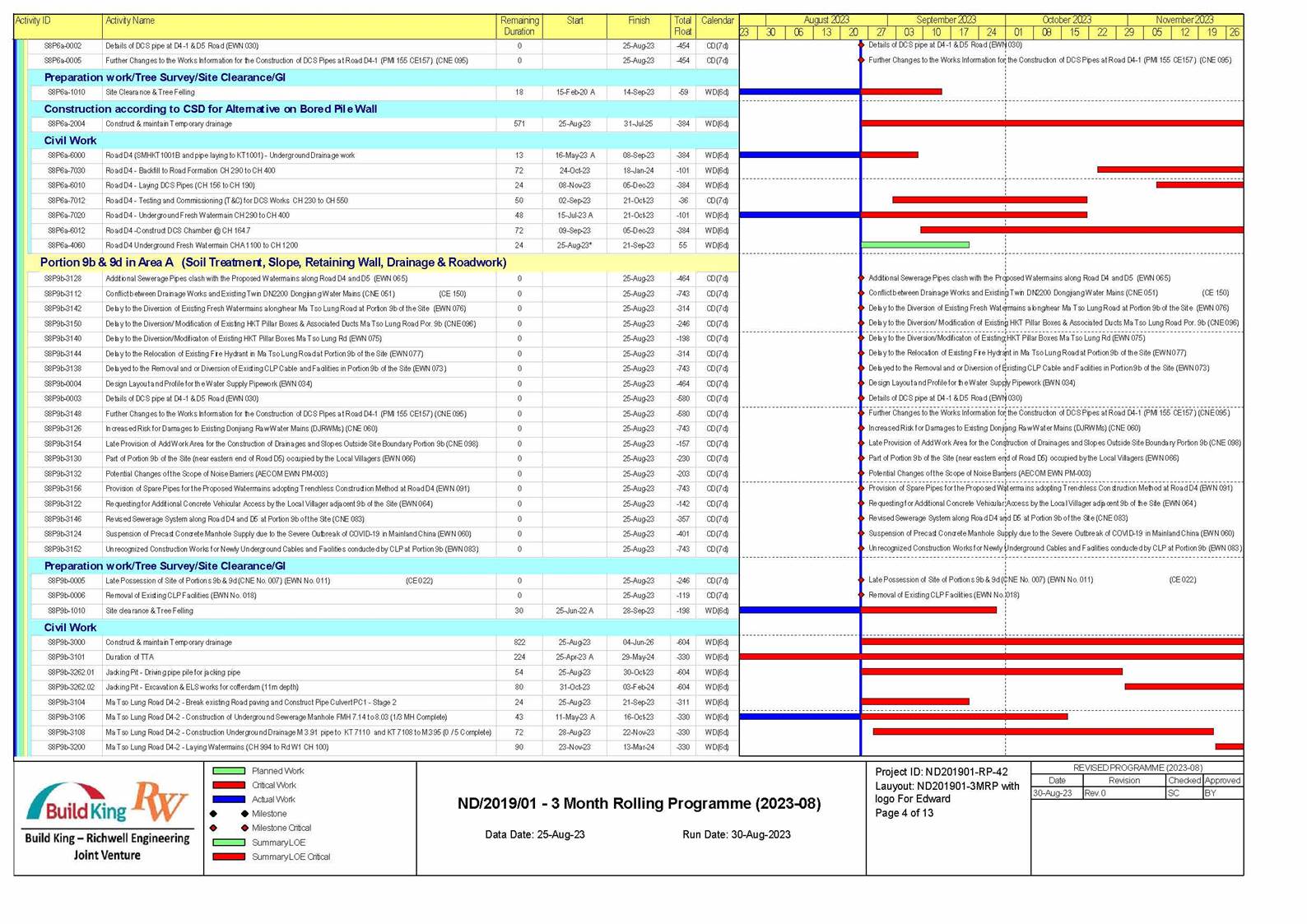Select activity ID S8P6a-7020
This screenshot has width=1307, height=924.
pyautogui.click(x=67, y=216)
